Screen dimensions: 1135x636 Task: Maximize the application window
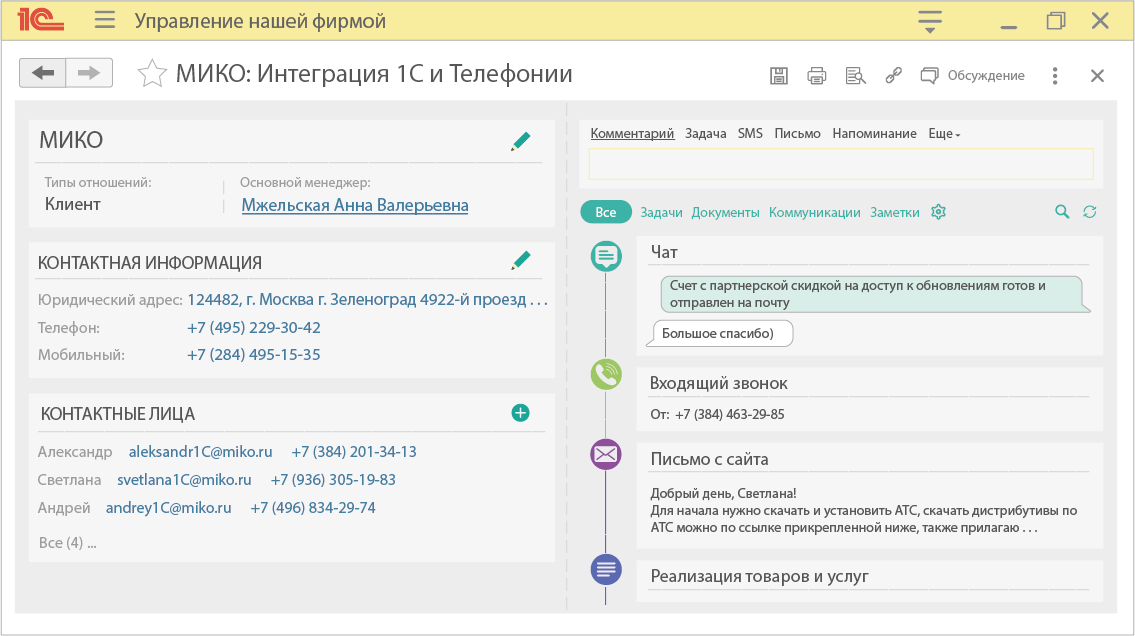[1055, 20]
